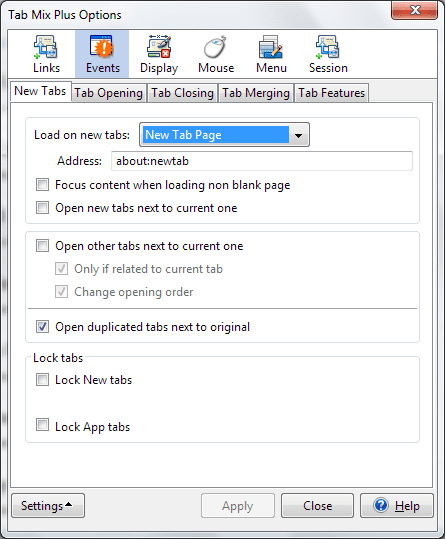
Task: Enable Focus content when loading non blank page
Action: 42,185
